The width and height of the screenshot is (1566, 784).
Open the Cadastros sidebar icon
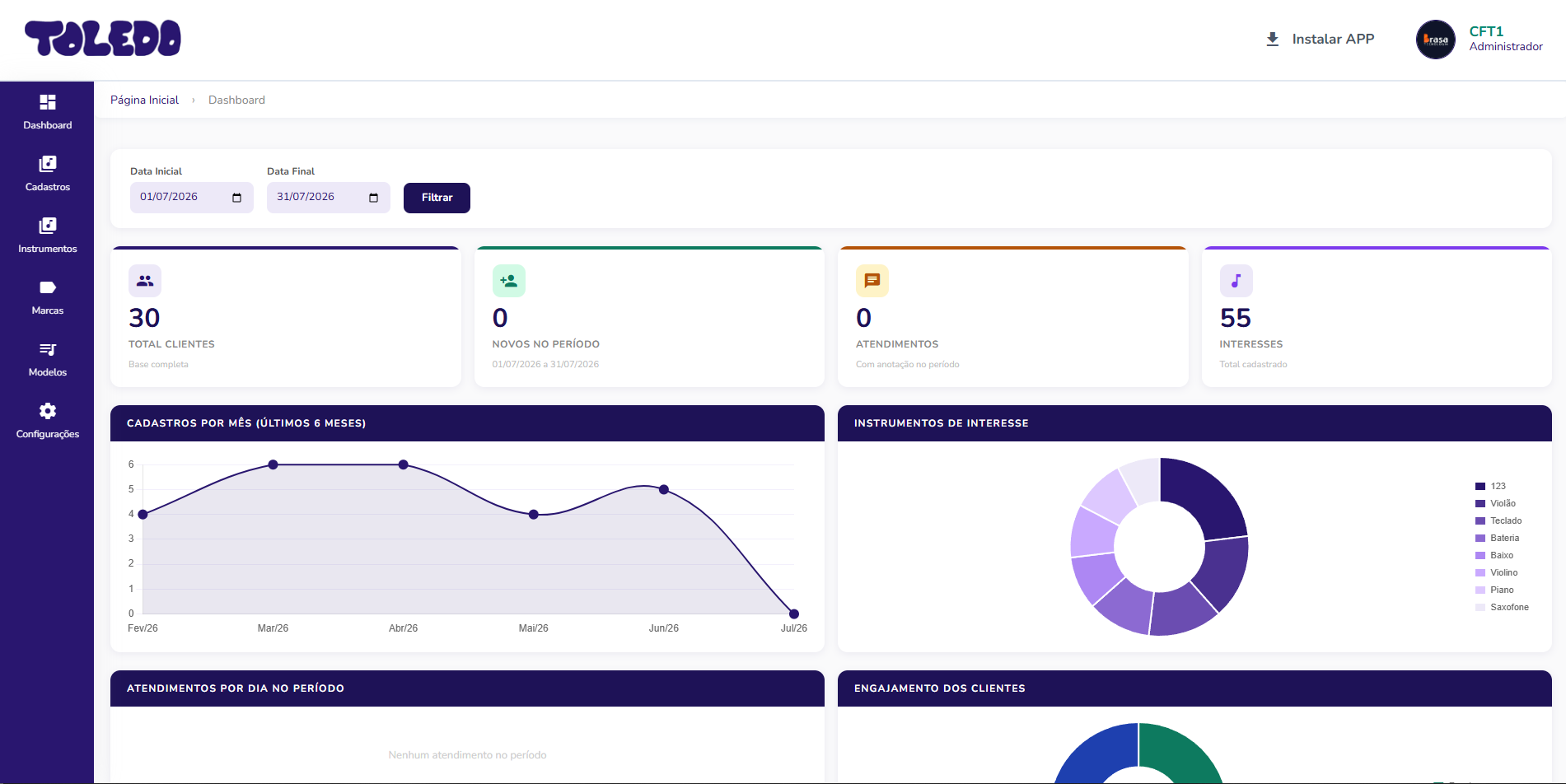(x=48, y=164)
